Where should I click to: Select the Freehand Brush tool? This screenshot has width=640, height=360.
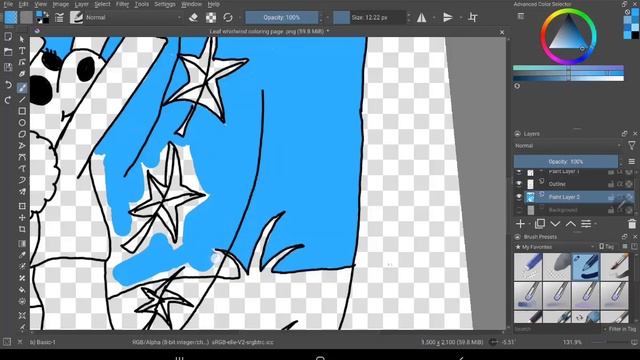tap(22, 88)
